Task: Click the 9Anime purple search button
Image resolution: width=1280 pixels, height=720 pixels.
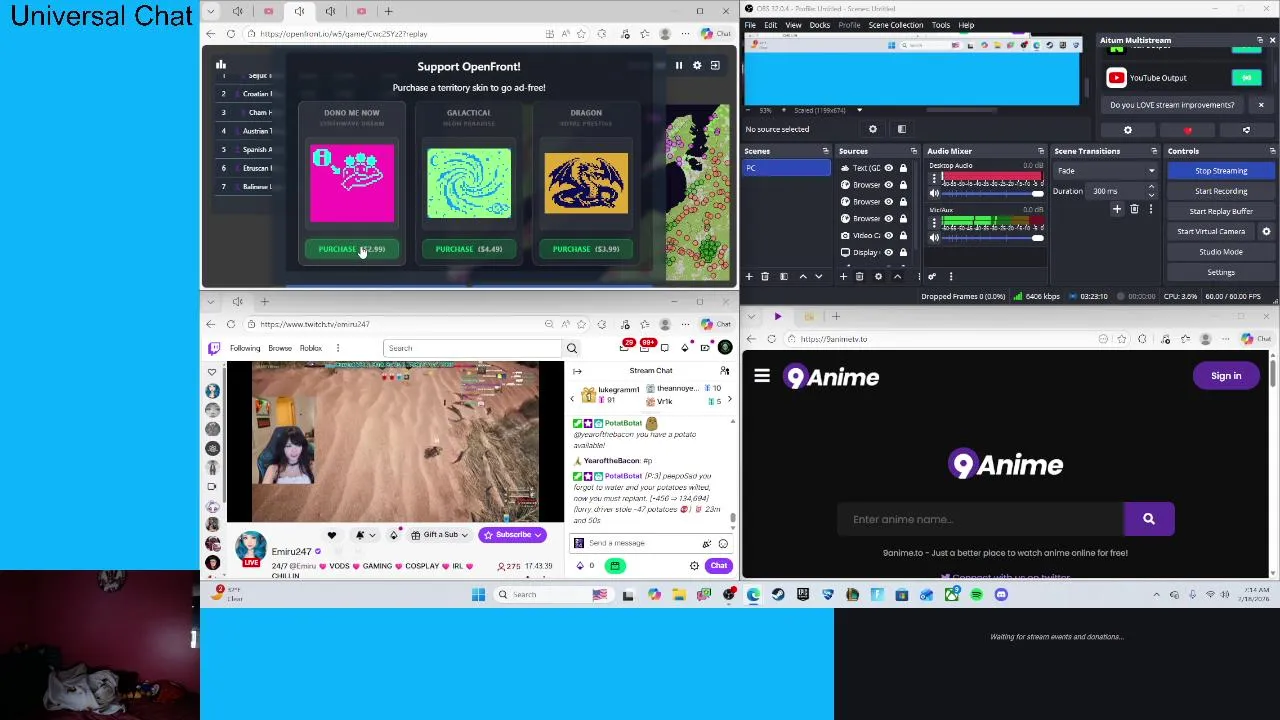Action: [1149, 519]
